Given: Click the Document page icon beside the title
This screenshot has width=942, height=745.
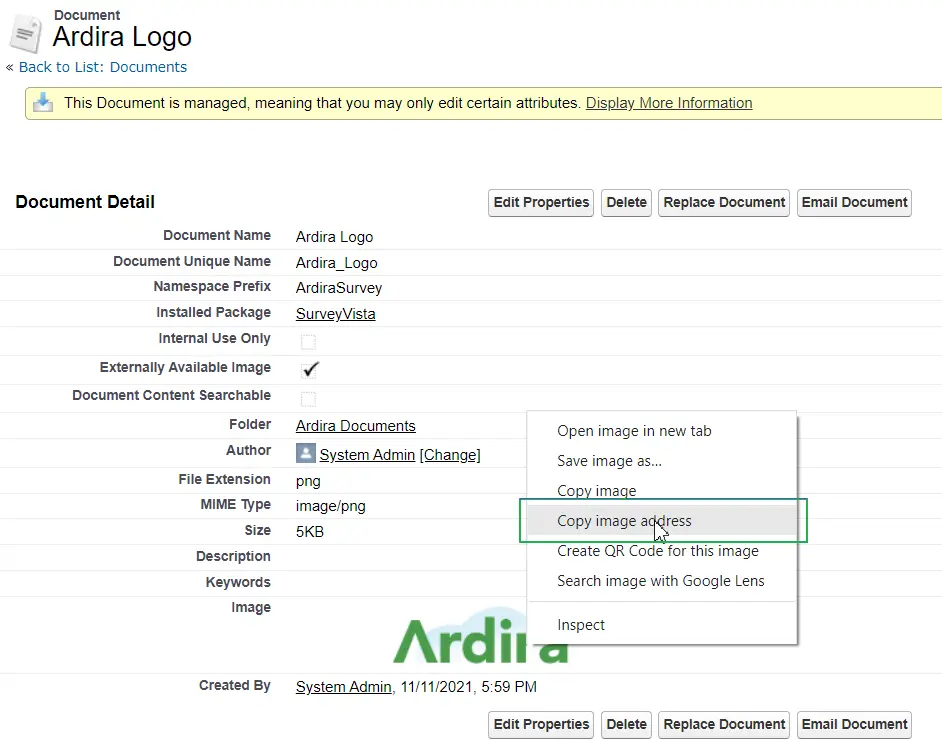Looking at the screenshot, I should 25,33.
